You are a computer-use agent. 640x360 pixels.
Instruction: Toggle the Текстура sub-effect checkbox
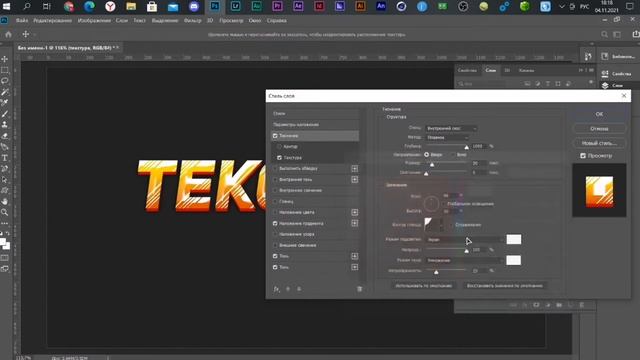(x=280, y=158)
